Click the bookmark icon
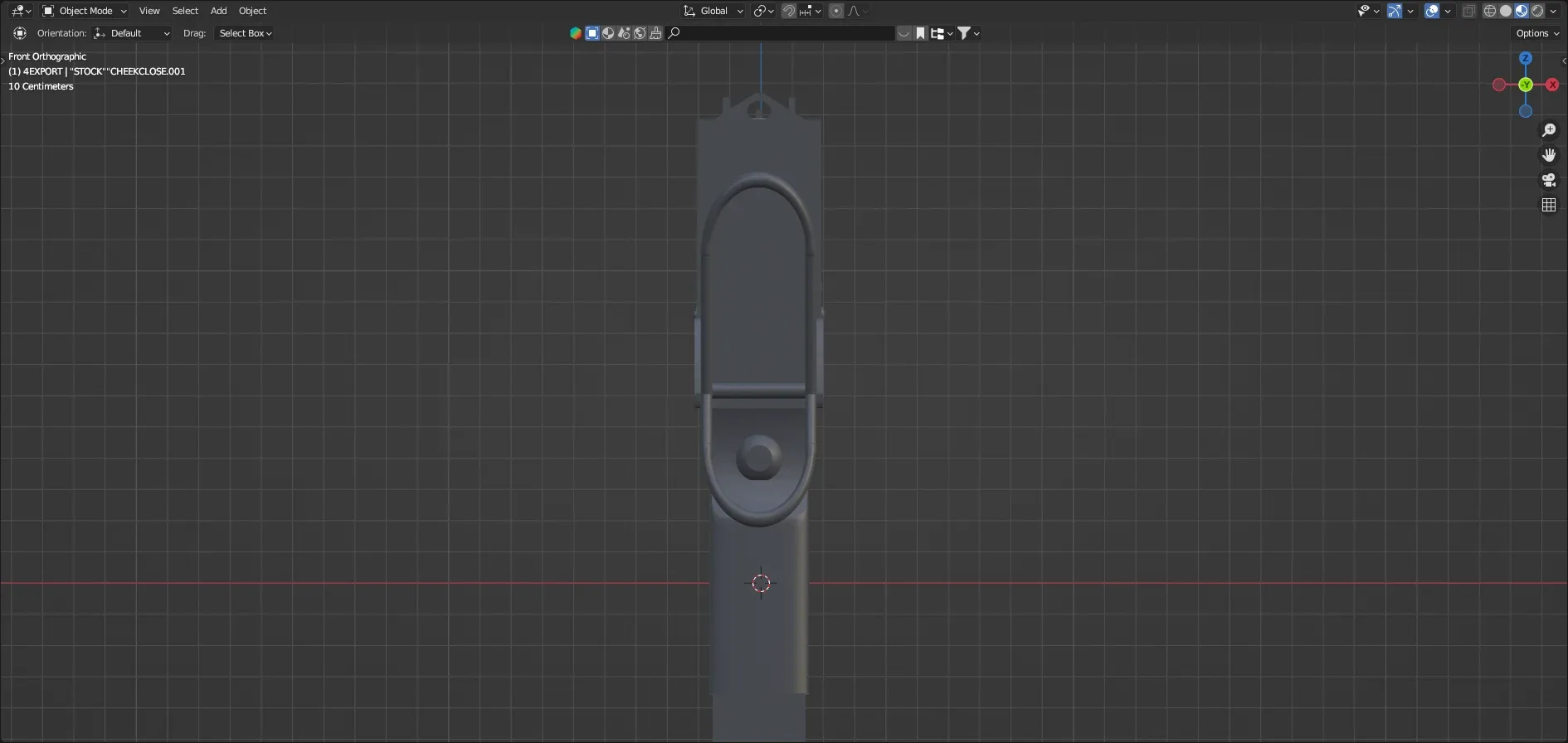This screenshot has width=1568, height=743. coord(920,33)
